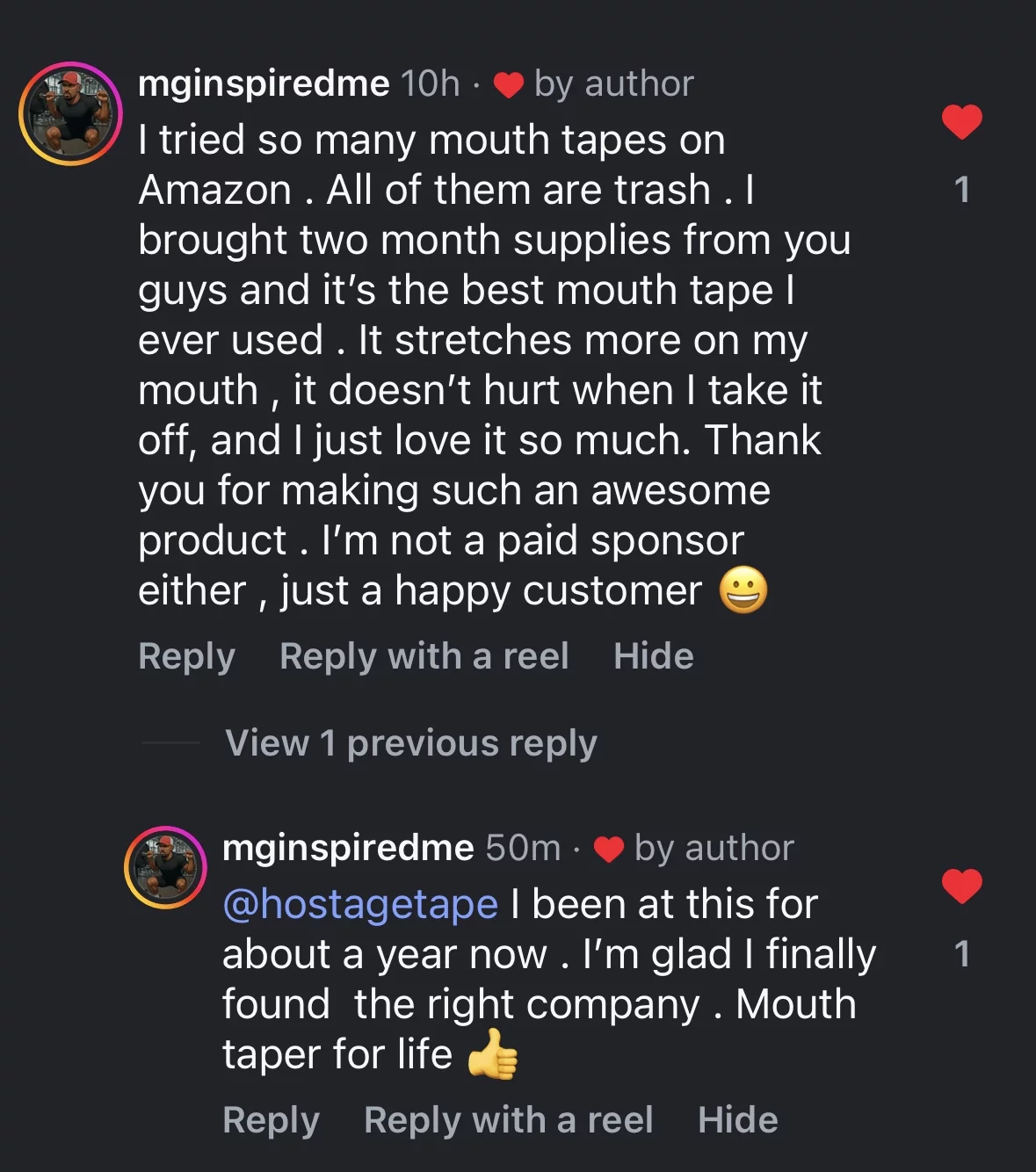1036x1172 pixels.
Task: Open the @hostagetape mention link
Action: [x=360, y=904]
